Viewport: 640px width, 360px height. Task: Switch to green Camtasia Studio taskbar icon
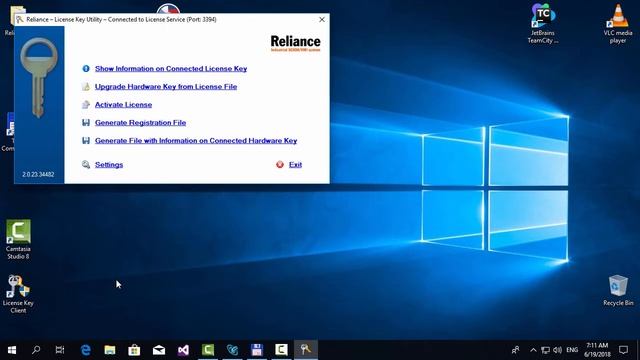pos(208,350)
